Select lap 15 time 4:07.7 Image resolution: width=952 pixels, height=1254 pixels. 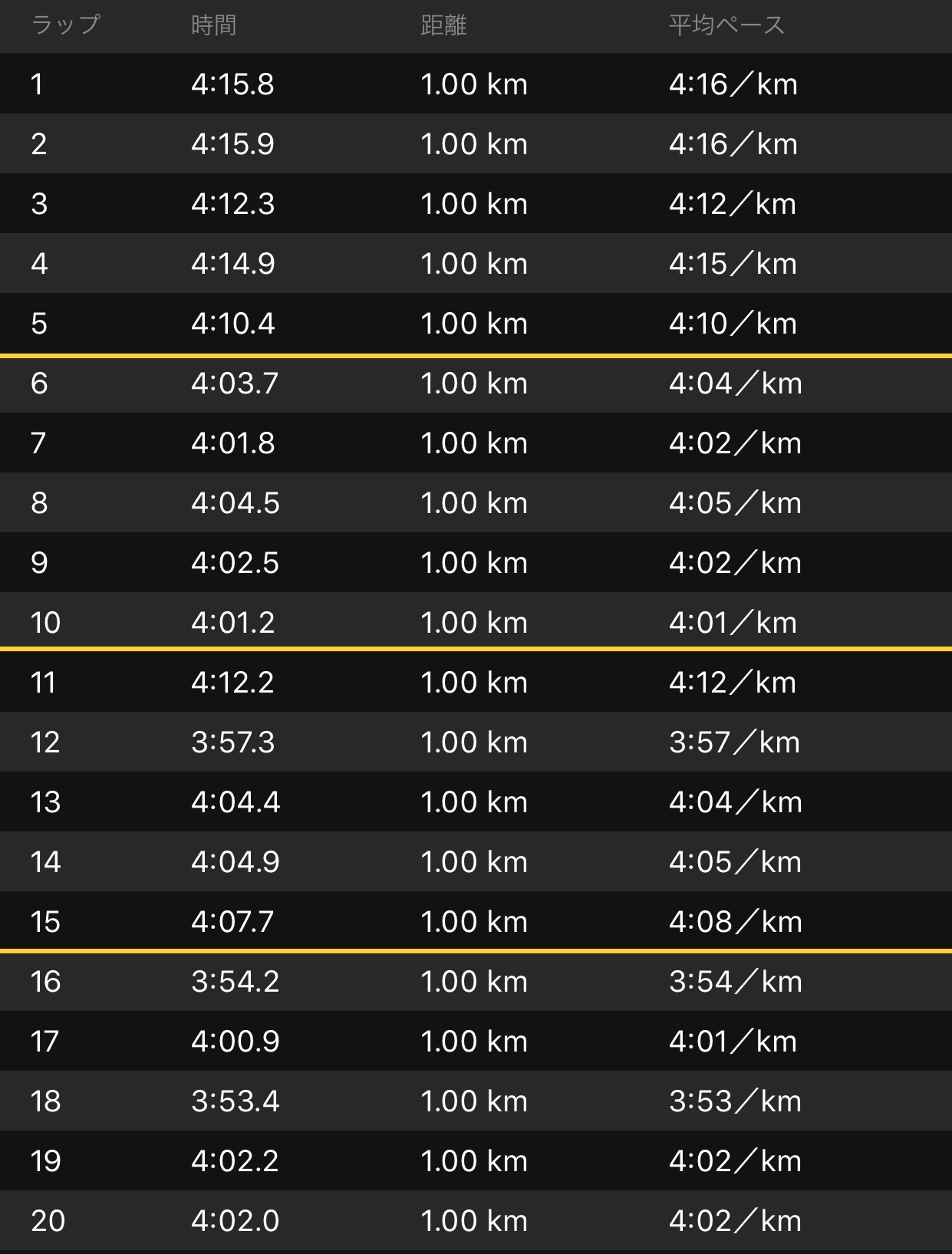click(x=232, y=922)
